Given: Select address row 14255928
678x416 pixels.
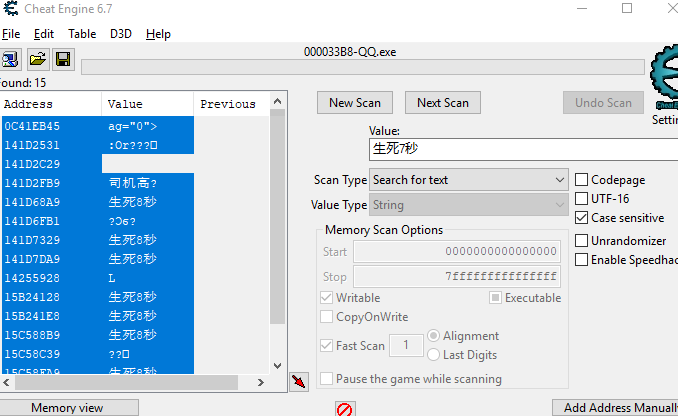Looking at the screenshot, I should (98, 278).
